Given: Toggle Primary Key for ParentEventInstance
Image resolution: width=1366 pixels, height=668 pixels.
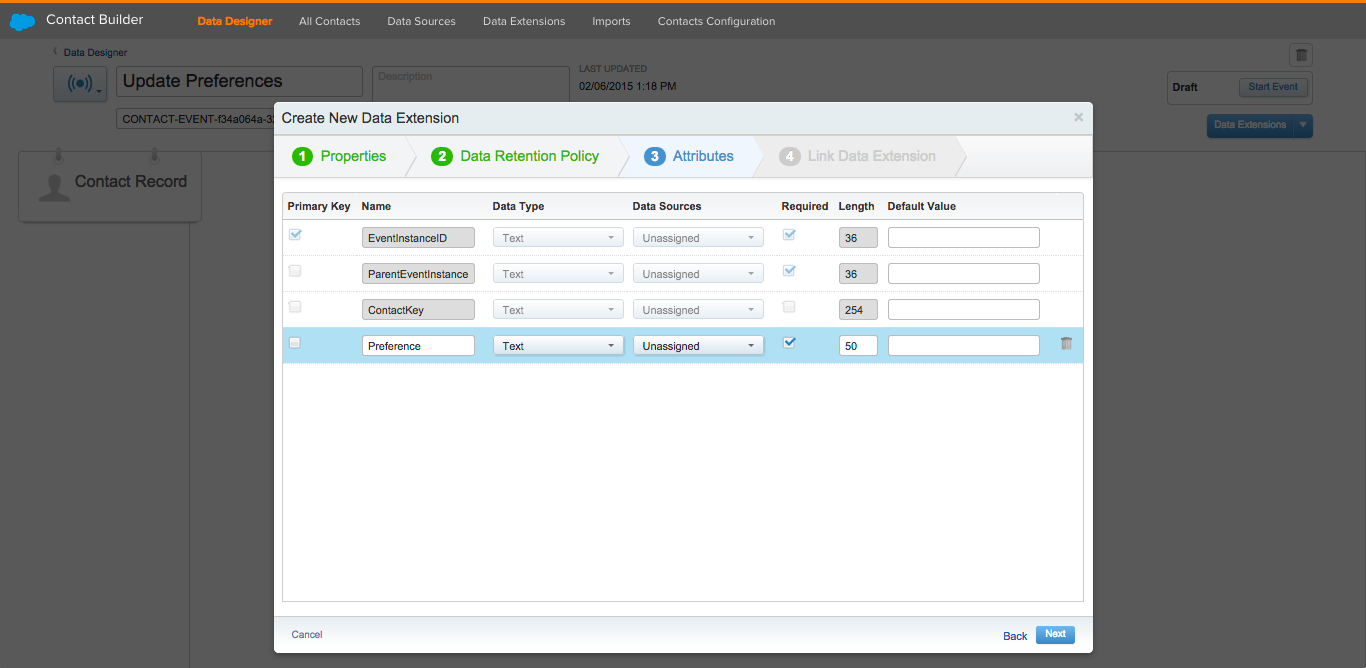Looking at the screenshot, I should 295,271.
